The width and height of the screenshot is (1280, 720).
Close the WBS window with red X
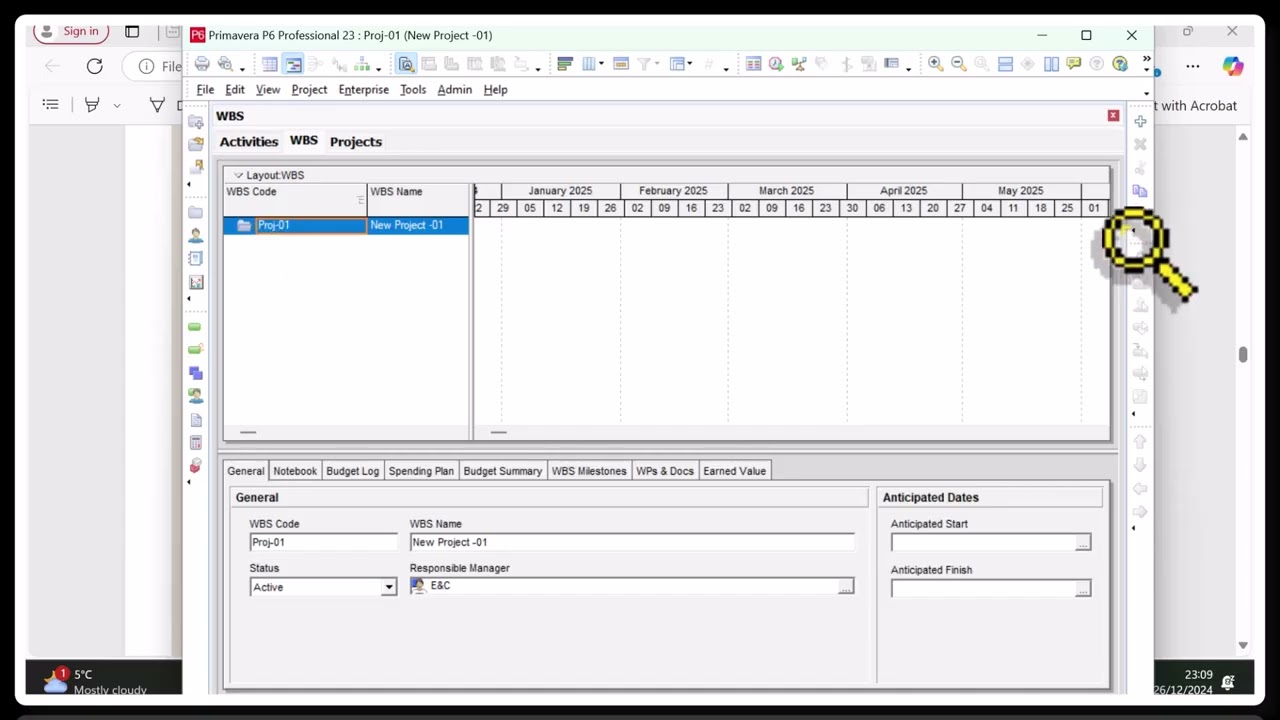1113,116
